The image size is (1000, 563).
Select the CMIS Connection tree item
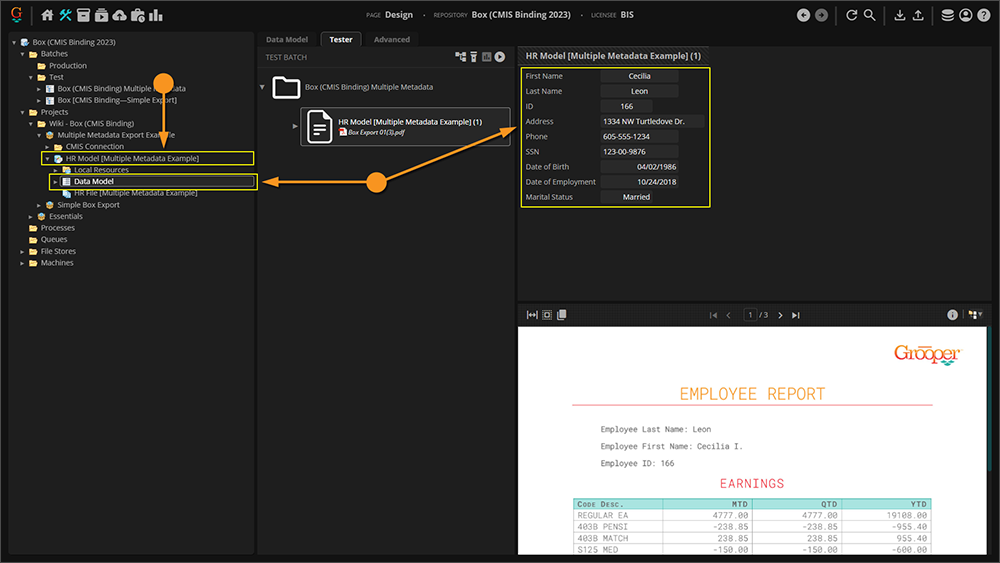[x=94, y=147]
